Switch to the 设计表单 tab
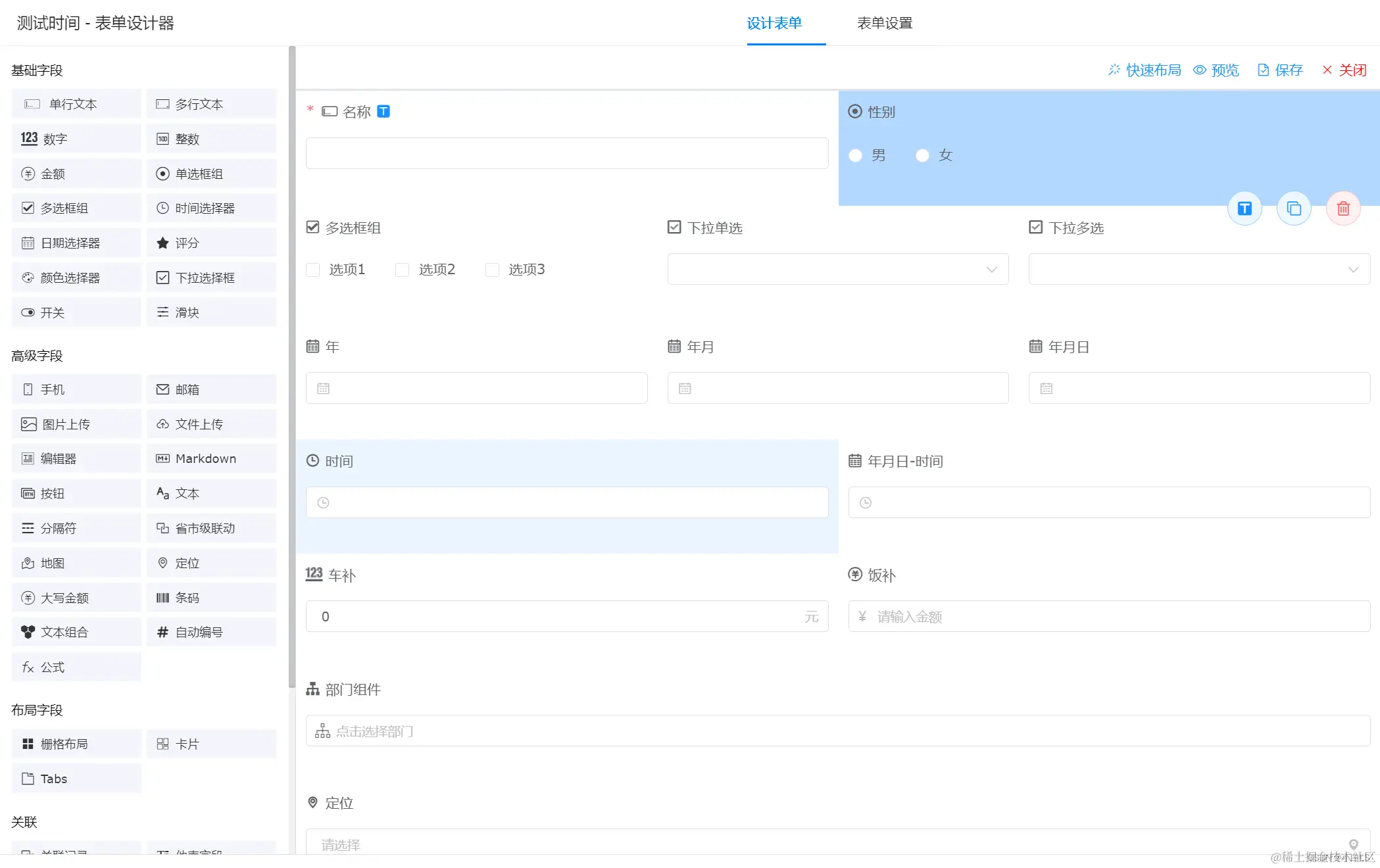This screenshot has width=1380, height=868. (x=774, y=23)
